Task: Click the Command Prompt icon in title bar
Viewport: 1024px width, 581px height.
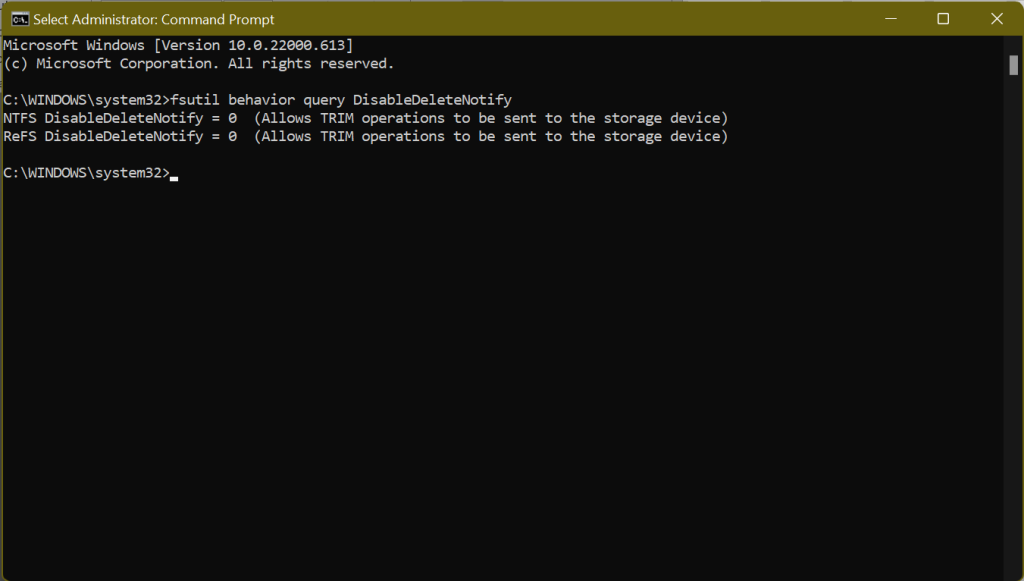Action: pos(18,19)
